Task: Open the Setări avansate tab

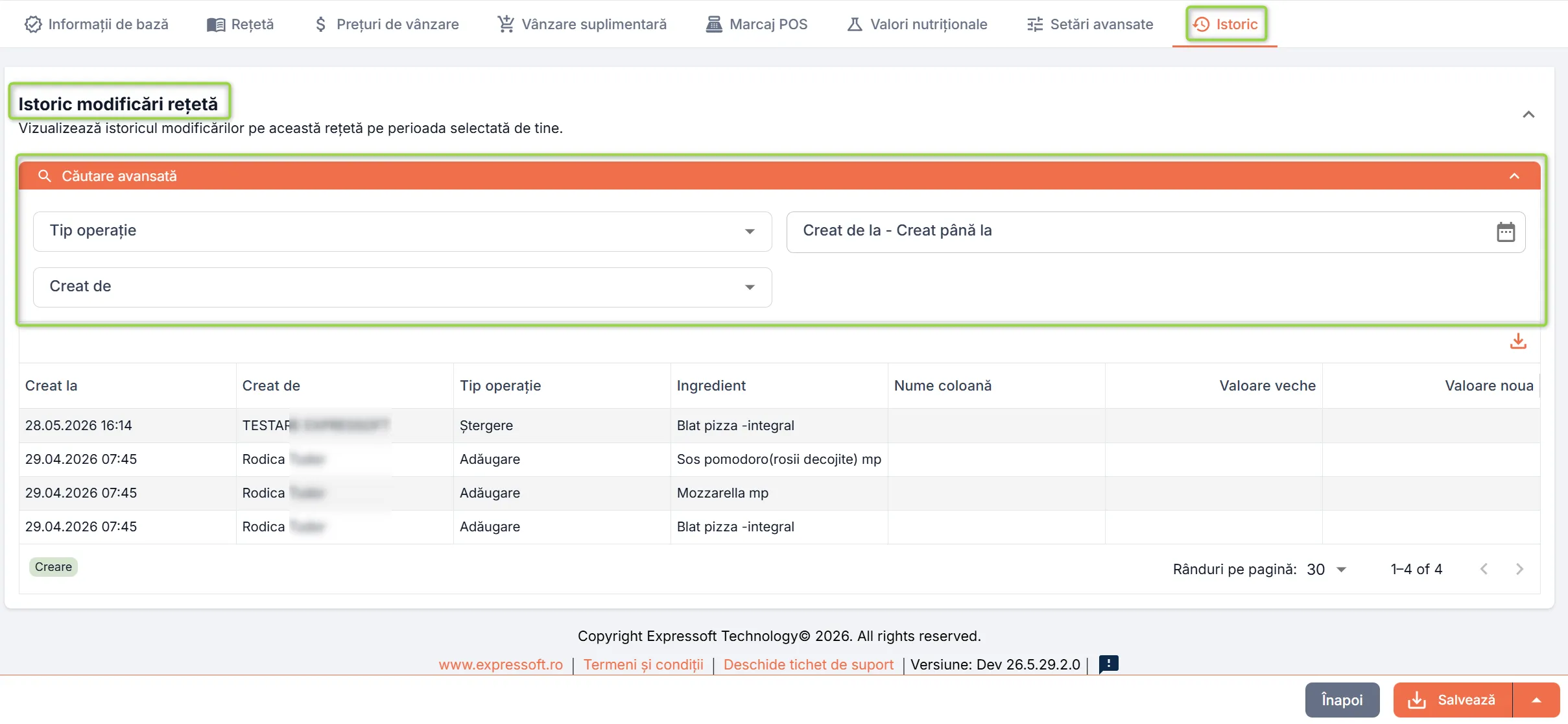Action: click(x=1089, y=24)
